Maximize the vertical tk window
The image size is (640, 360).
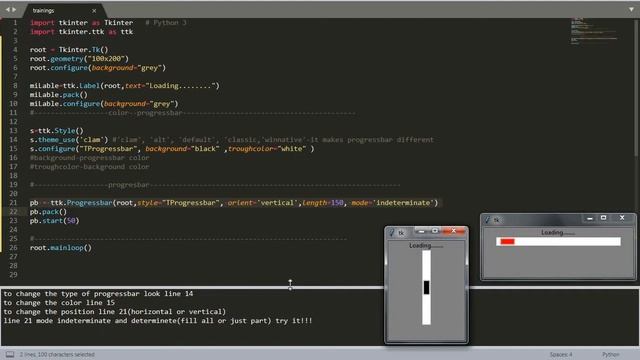(435, 231)
